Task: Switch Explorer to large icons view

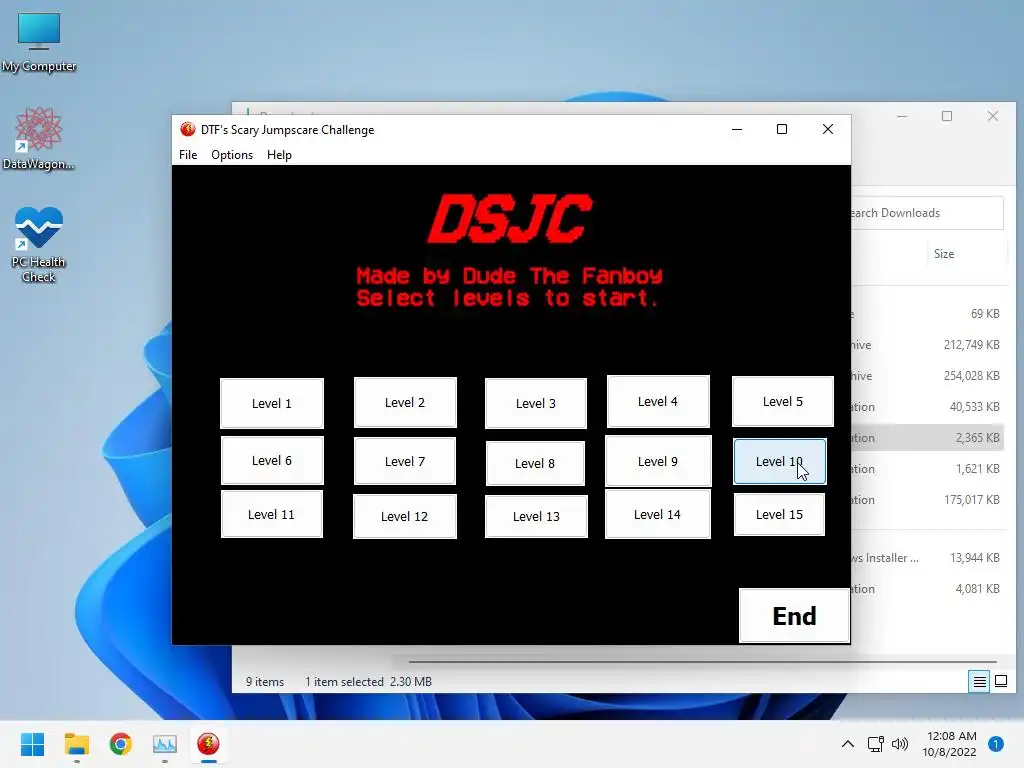Action: click(1000, 682)
